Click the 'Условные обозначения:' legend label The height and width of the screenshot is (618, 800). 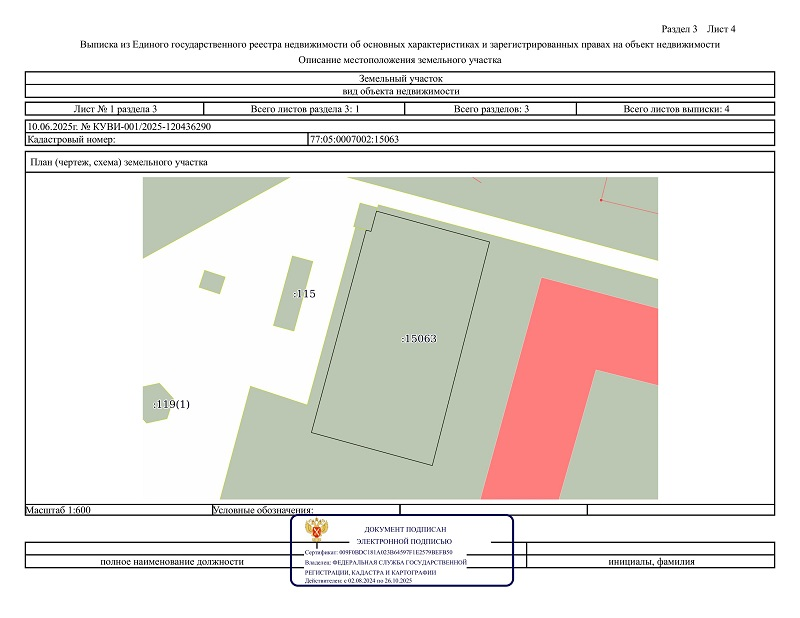[264, 510]
